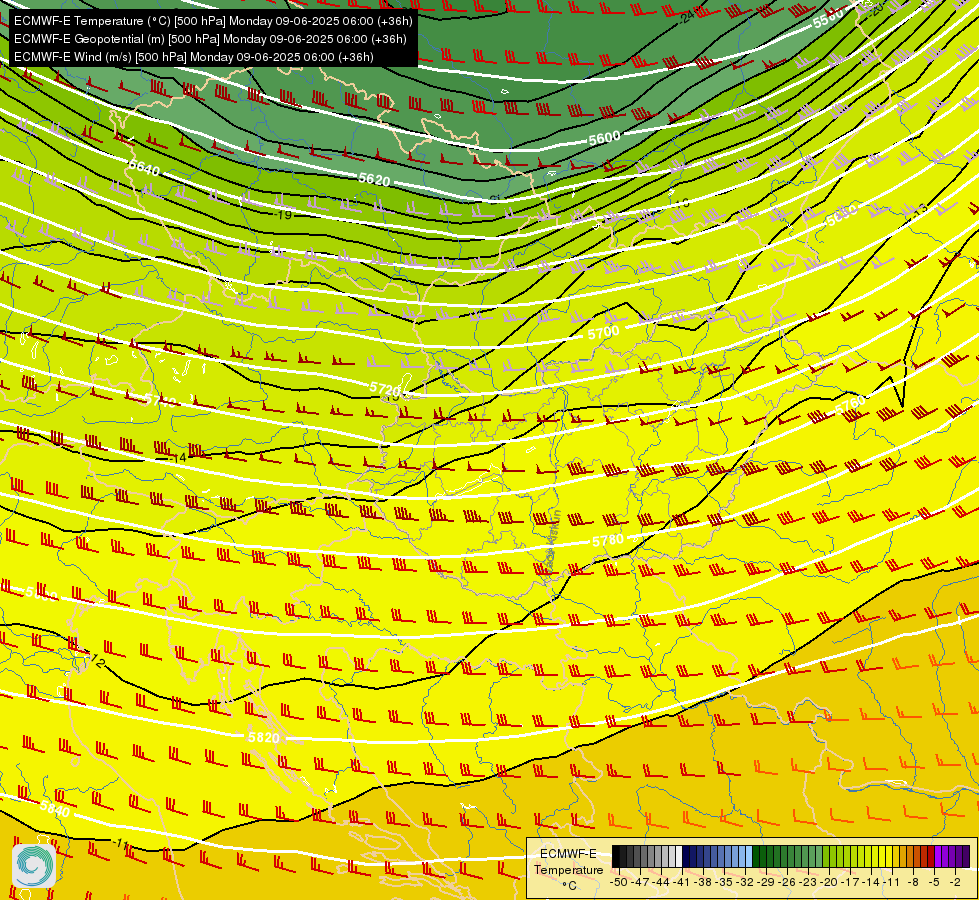Click the -8 value in the legend
This screenshot has width=979, height=900.
click(913, 882)
